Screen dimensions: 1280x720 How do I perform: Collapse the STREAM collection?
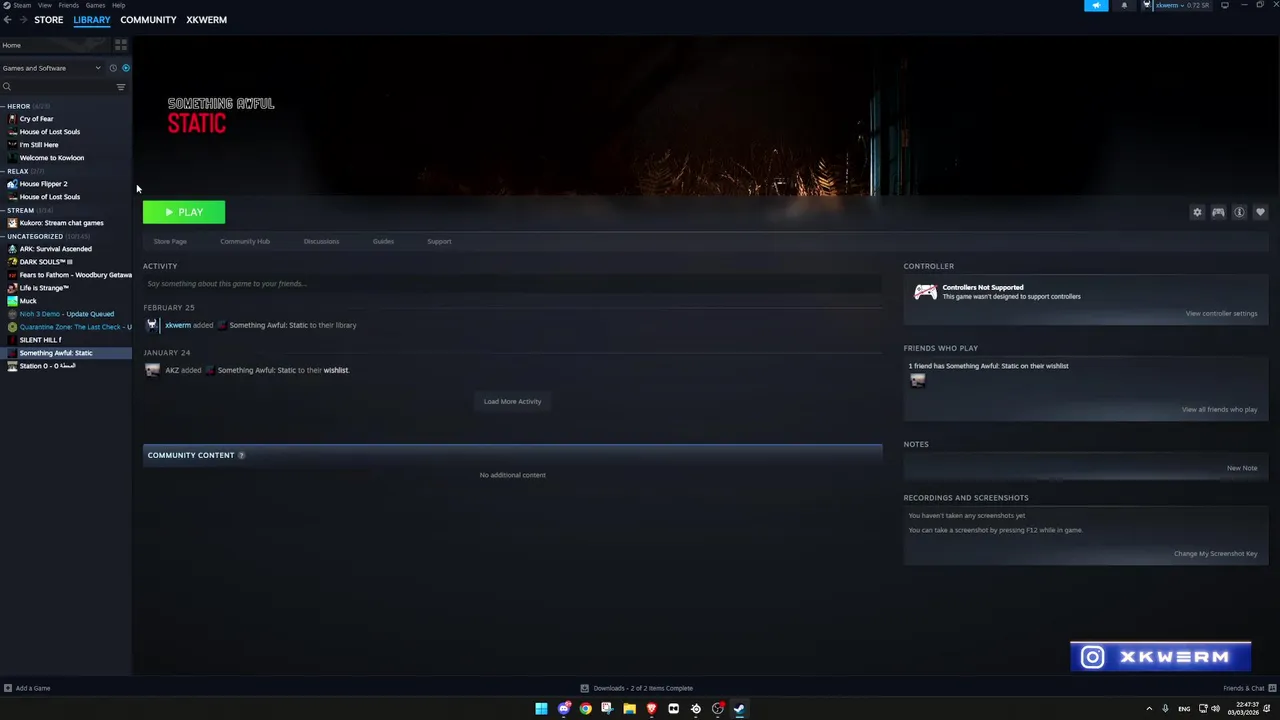(x=3, y=210)
